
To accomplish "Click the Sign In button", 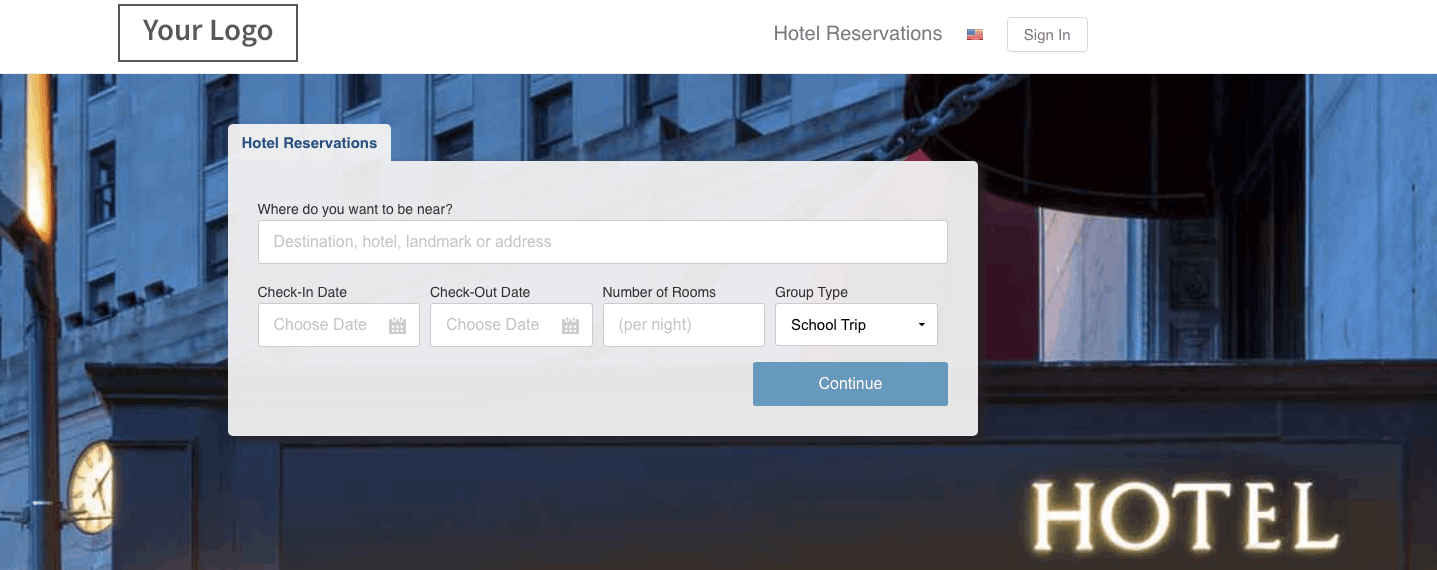I will point(1047,34).
